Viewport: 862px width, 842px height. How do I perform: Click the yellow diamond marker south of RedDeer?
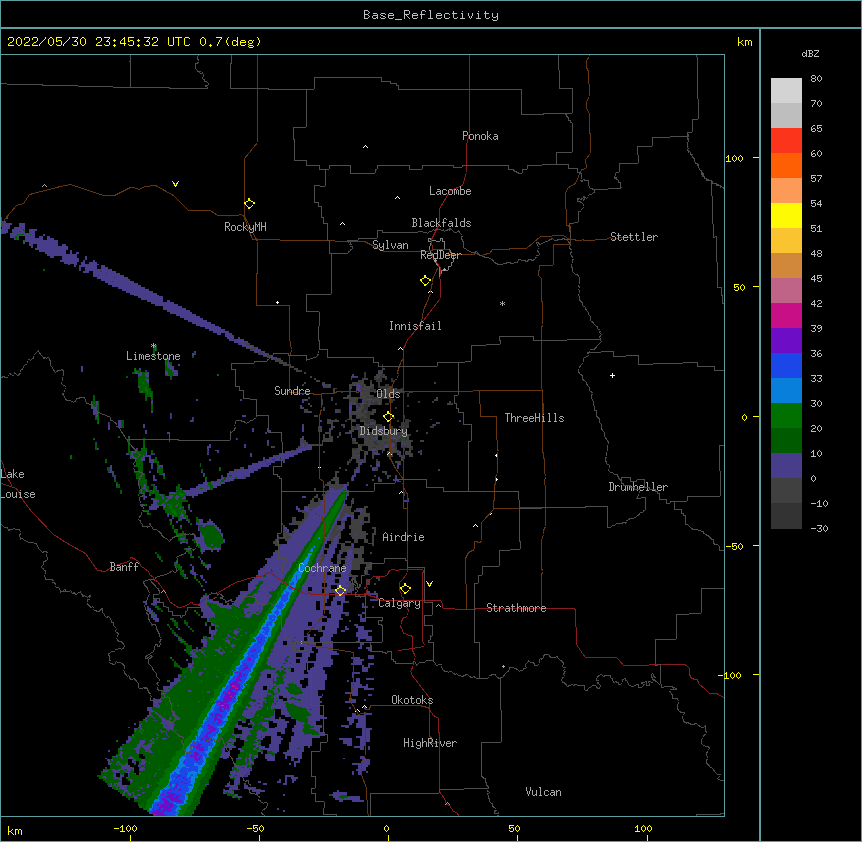tap(425, 281)
